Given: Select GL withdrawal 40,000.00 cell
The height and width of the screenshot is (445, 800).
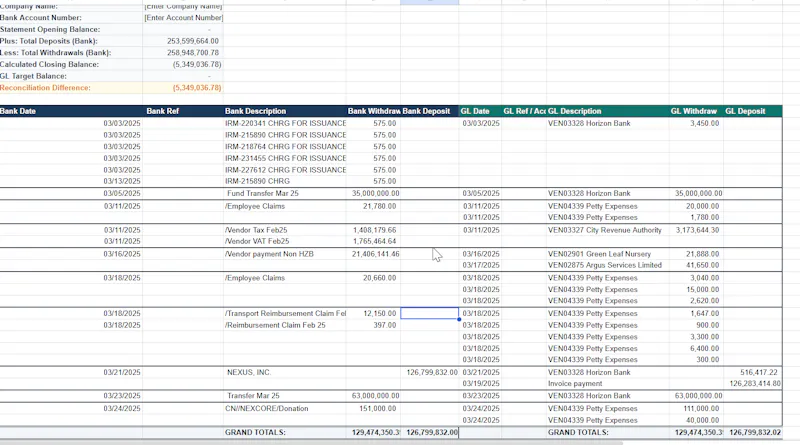Looking at the screenshot, I should 696,421.
